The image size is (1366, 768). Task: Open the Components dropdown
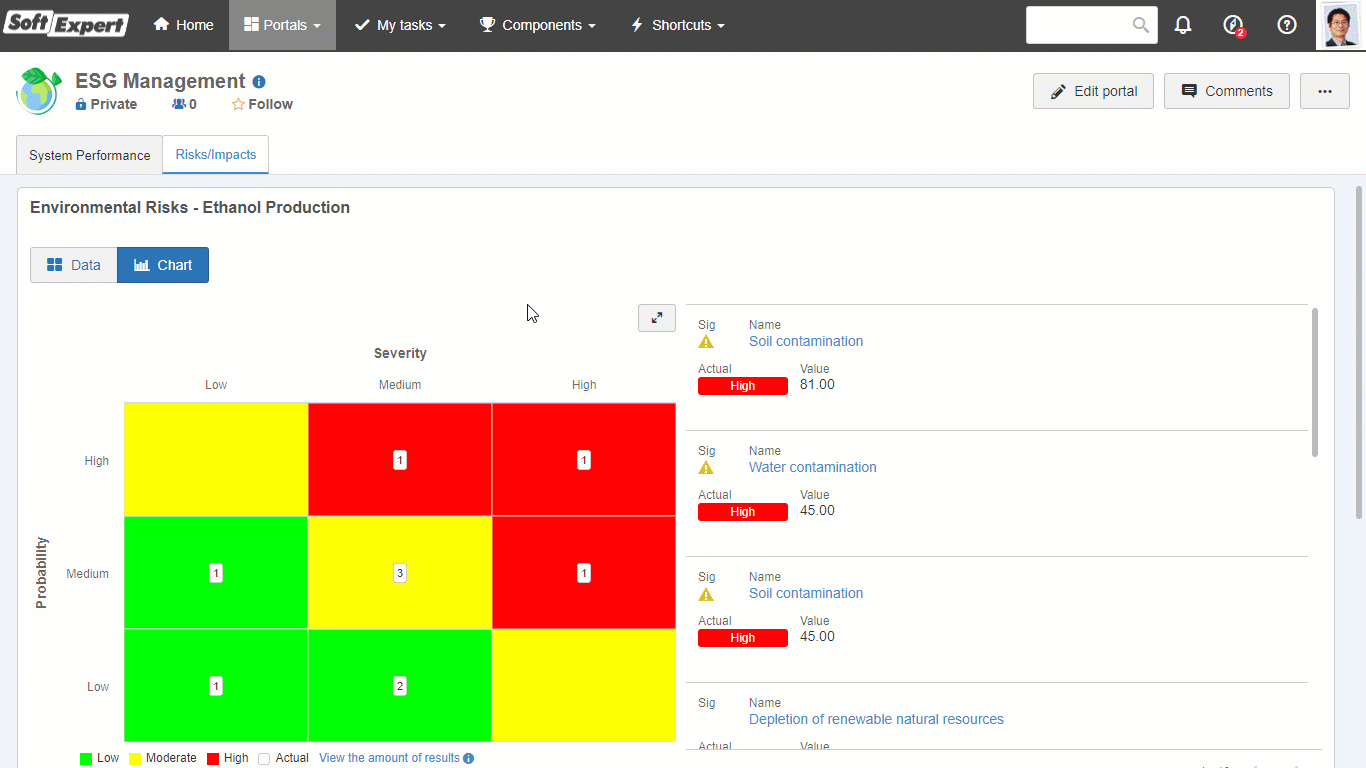click(538, 25)
